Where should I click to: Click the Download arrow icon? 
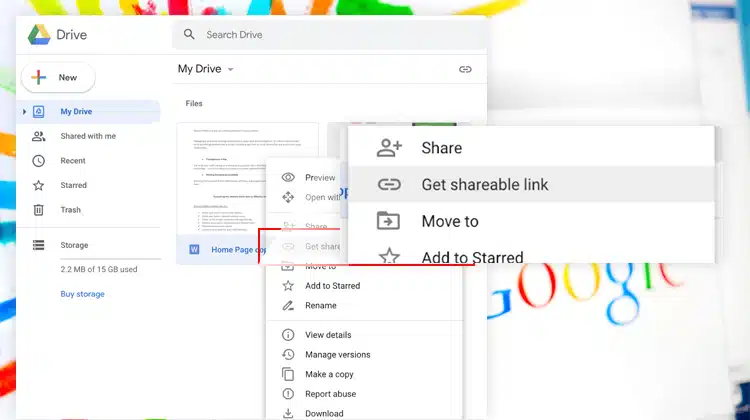click(x=288, y=413)
